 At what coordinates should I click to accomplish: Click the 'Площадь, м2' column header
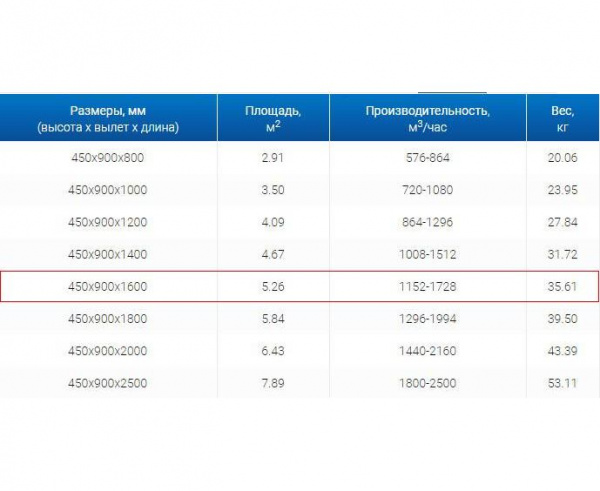(273, 118)
